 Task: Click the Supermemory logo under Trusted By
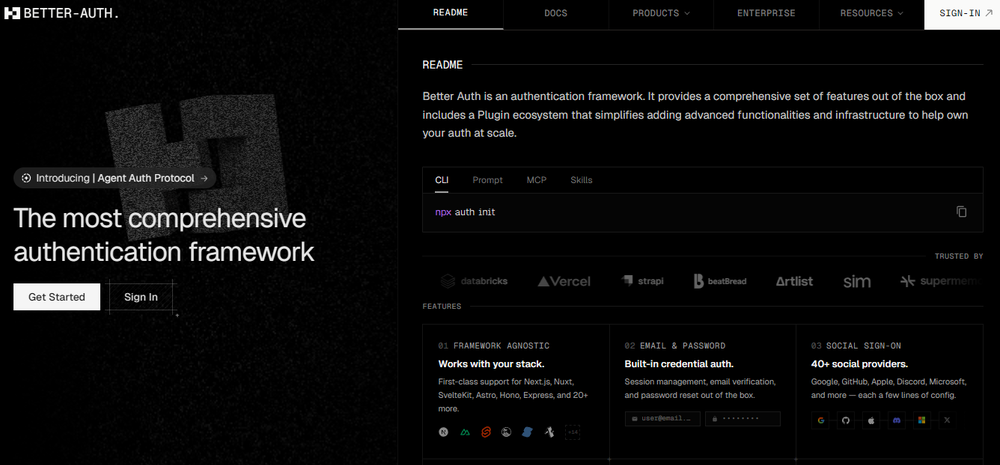point(941,281)
